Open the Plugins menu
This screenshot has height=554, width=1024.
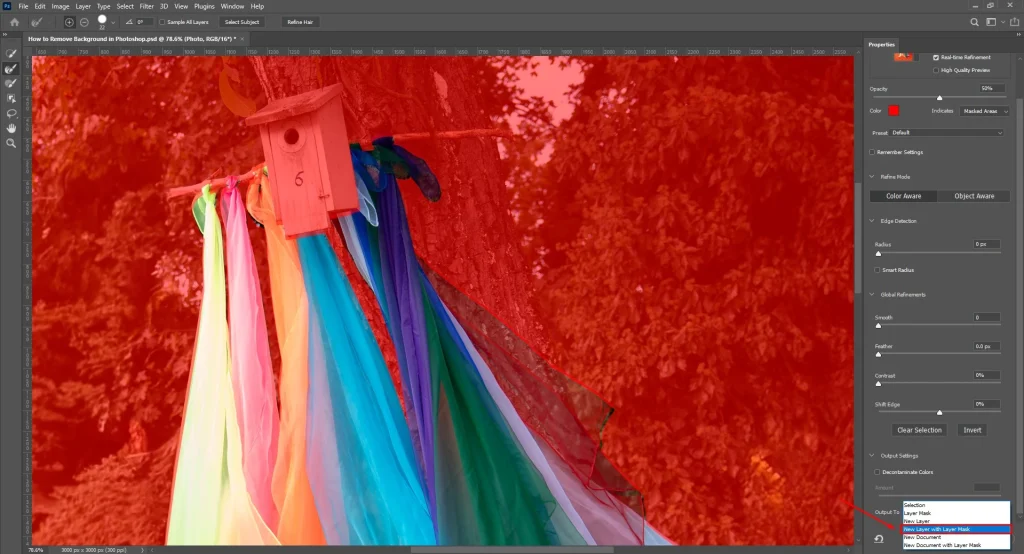204,7
